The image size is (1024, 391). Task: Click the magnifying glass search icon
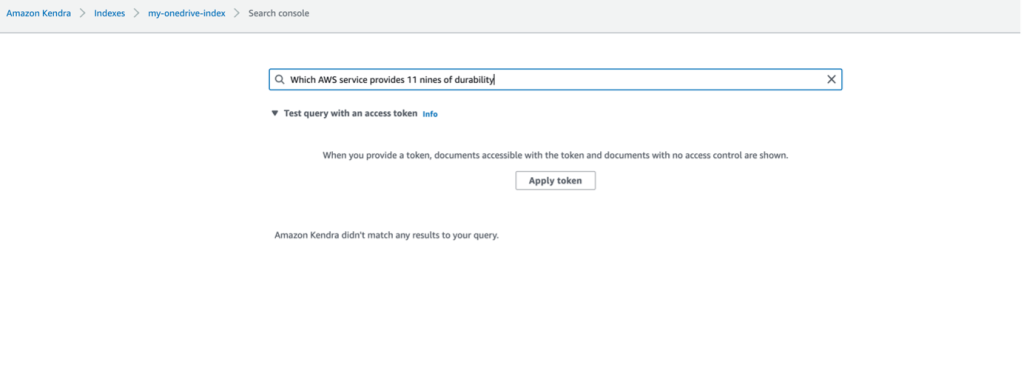point(279,80)
